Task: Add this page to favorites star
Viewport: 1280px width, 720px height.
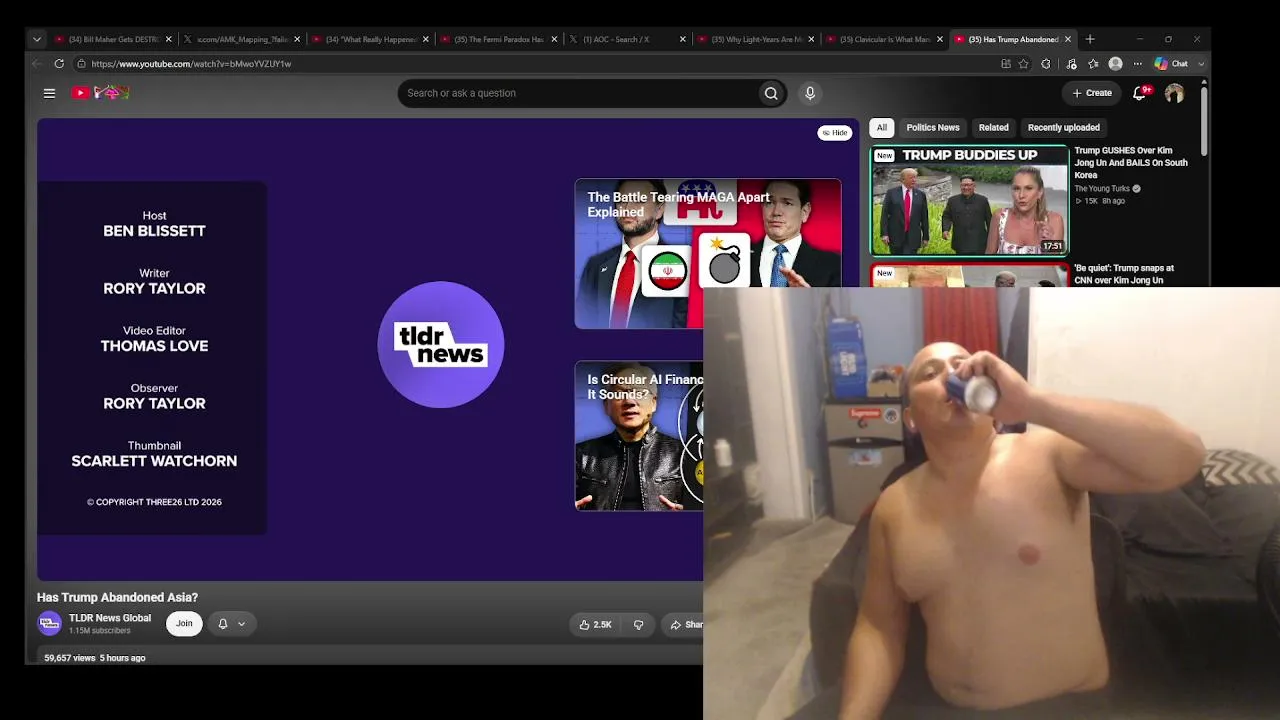Action: [x=1023, y=64]
